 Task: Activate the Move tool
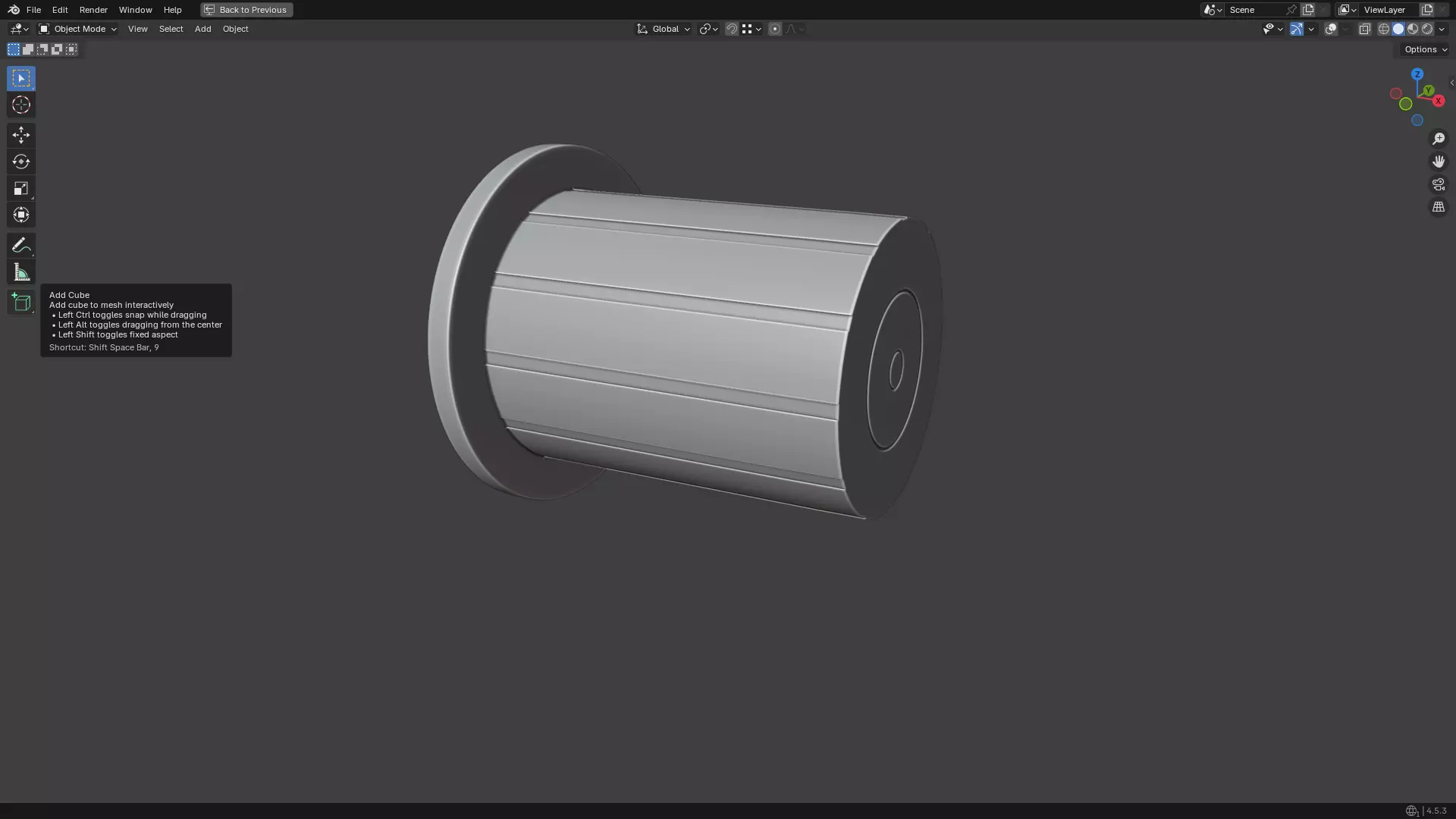pyautogui.click(x=20, y=135)
